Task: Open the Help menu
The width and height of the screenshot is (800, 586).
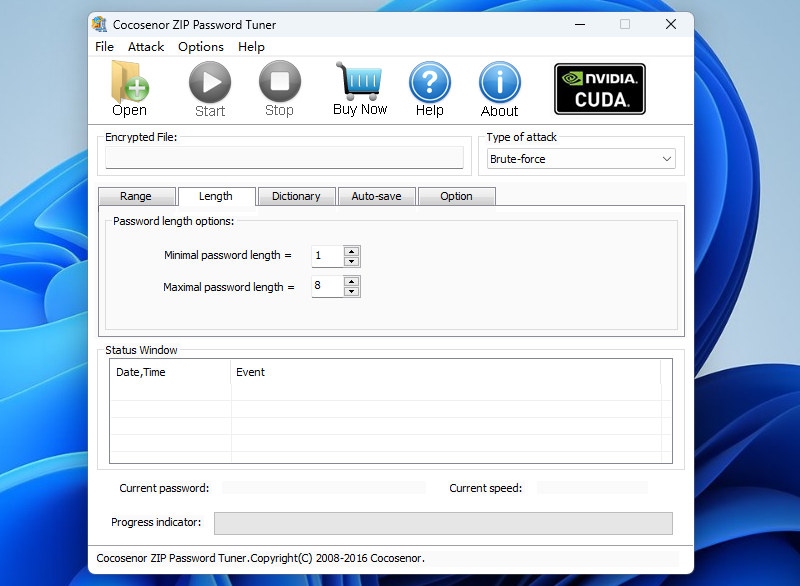Action: [x=251, y=47]
